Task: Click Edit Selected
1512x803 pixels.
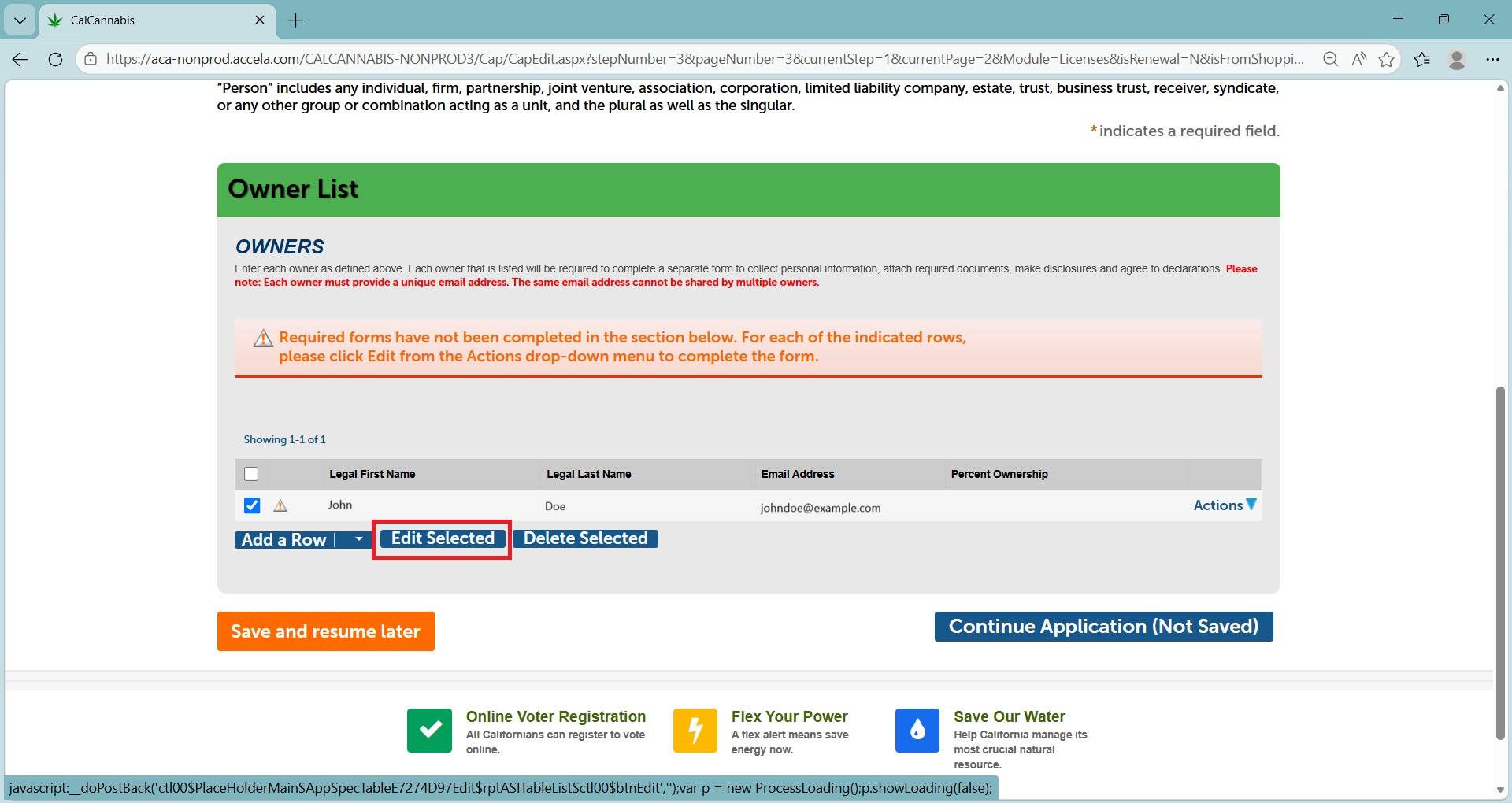Action: point(443,538)
